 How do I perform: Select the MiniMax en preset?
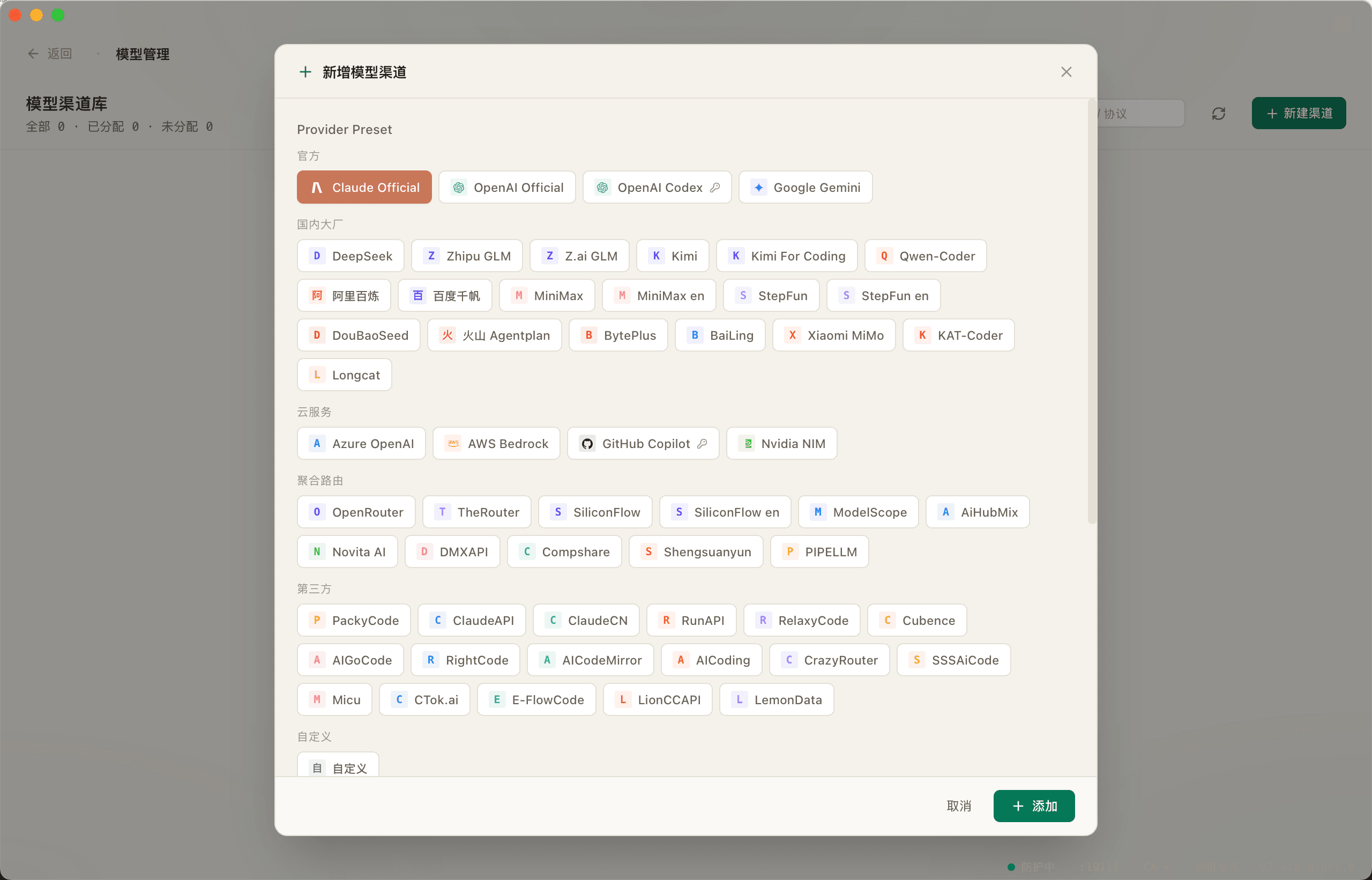(659, 295)
